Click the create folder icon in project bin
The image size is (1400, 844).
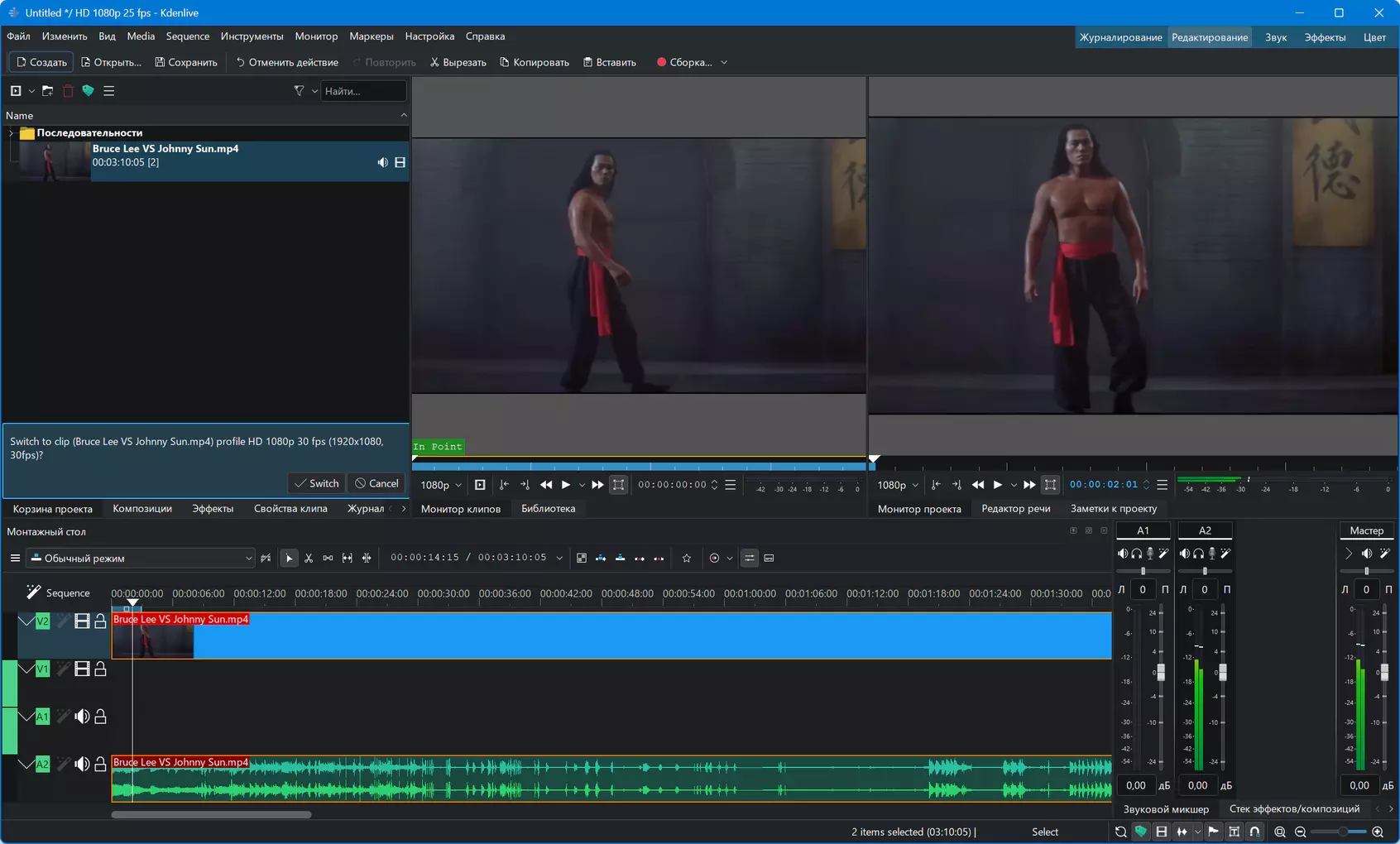[x=48, y=91]
